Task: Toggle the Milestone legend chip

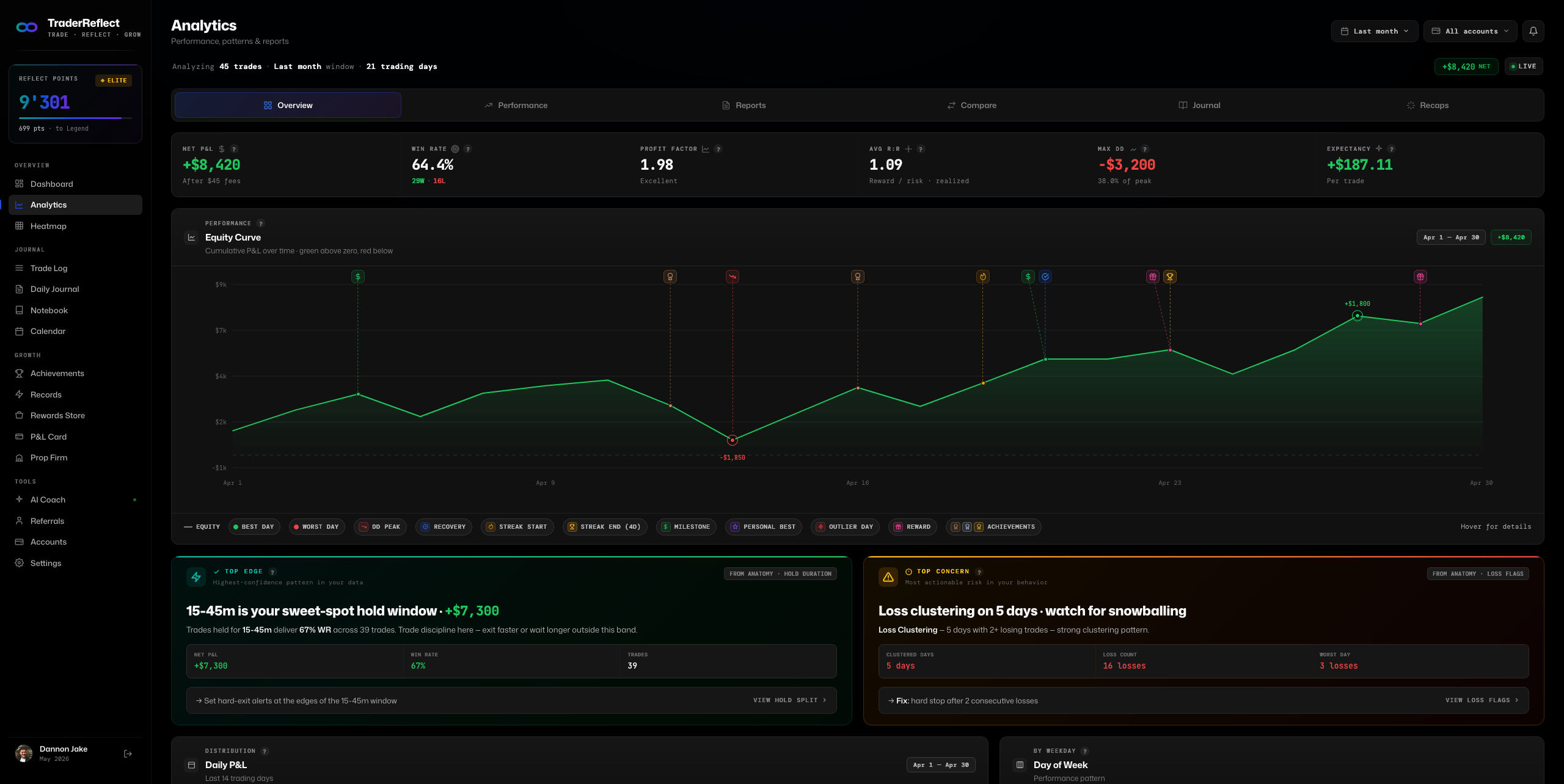Action: pos(686,527)
